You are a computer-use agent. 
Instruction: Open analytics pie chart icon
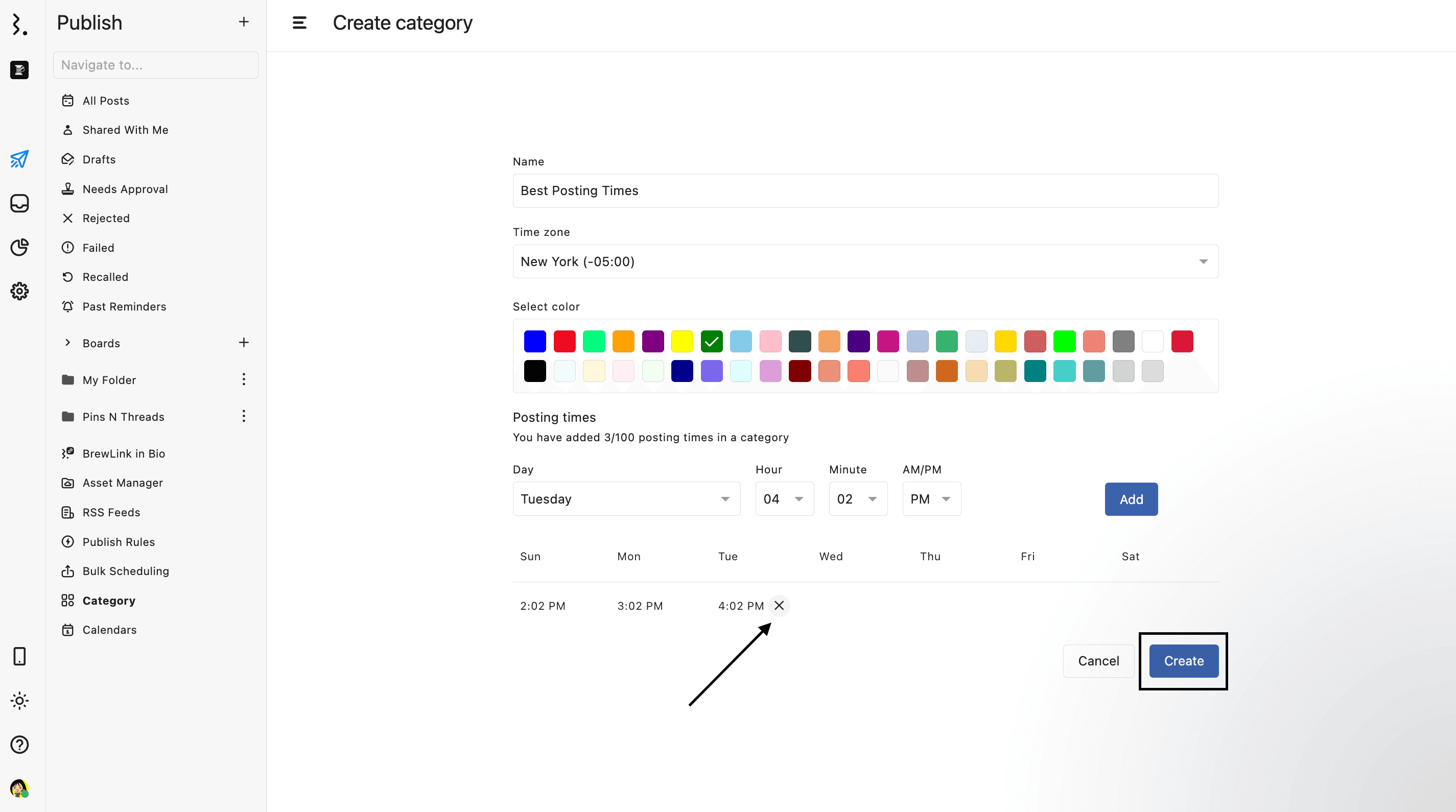[x=19, y=247]
